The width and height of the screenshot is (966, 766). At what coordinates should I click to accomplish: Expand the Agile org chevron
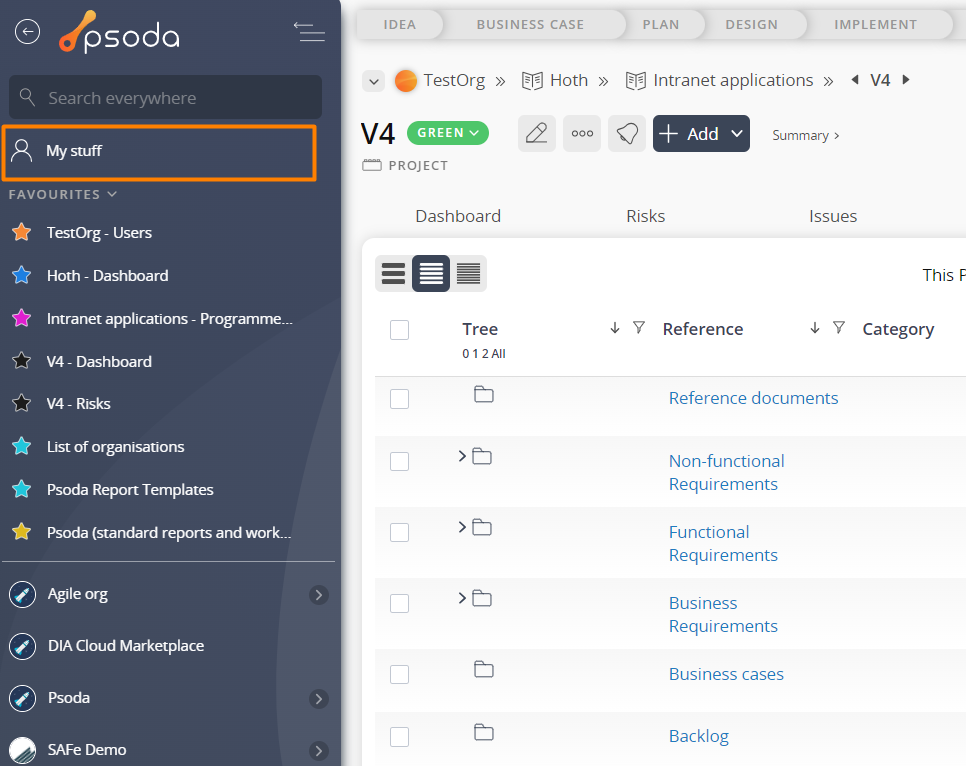point(319,595)
